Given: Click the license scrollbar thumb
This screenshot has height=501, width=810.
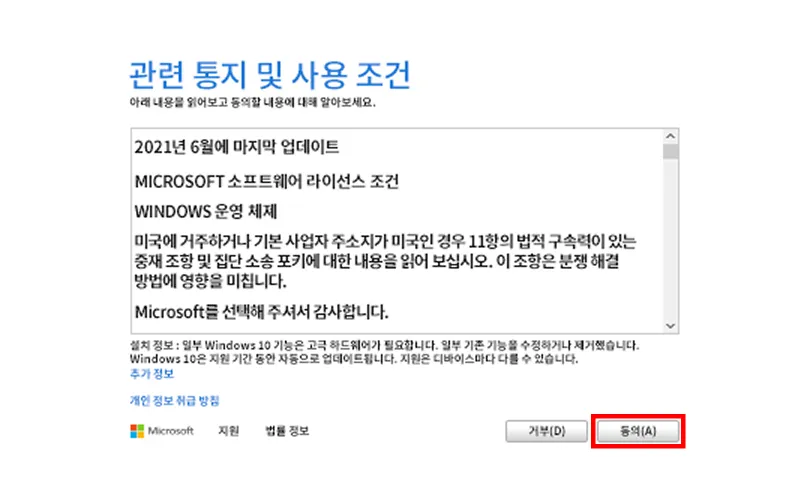Looking at the screenshot, I should coord(669,152).
